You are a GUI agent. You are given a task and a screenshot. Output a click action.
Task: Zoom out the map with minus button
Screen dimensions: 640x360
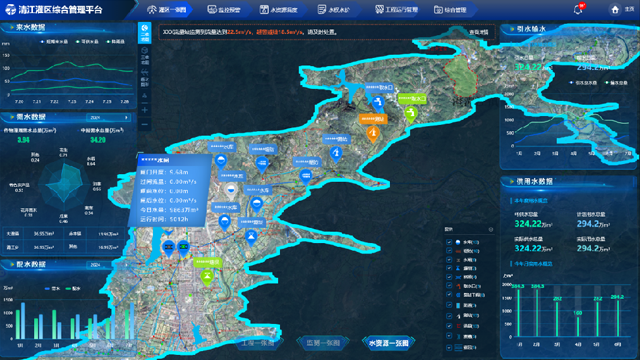(x=144, y=124)
